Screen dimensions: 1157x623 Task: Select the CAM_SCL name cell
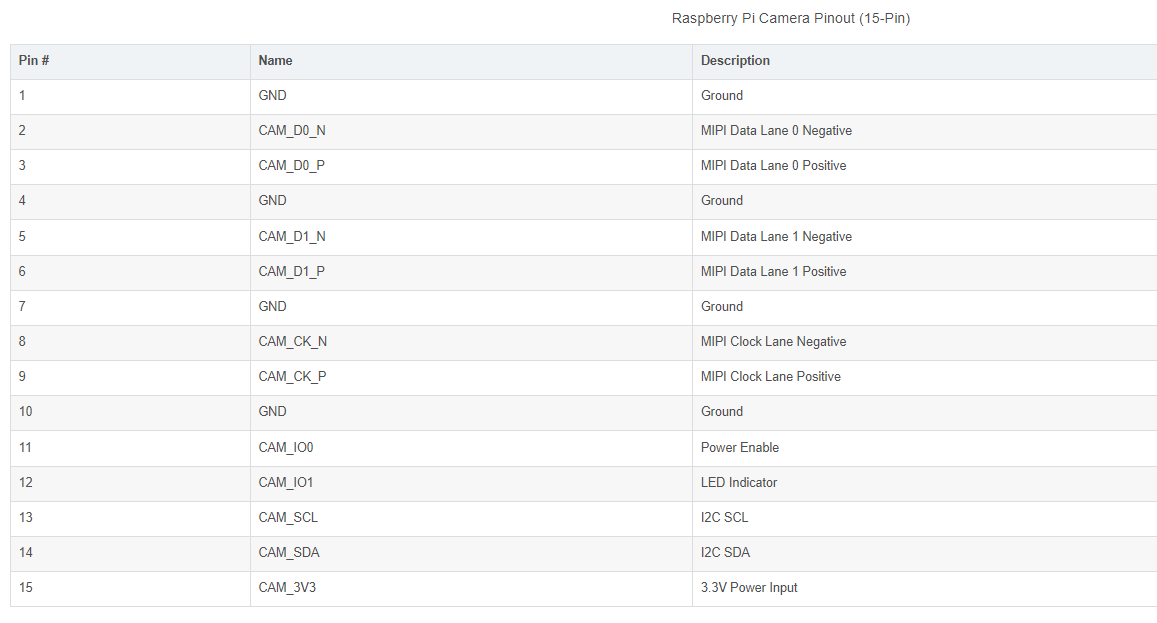click(x=288, y=518)
